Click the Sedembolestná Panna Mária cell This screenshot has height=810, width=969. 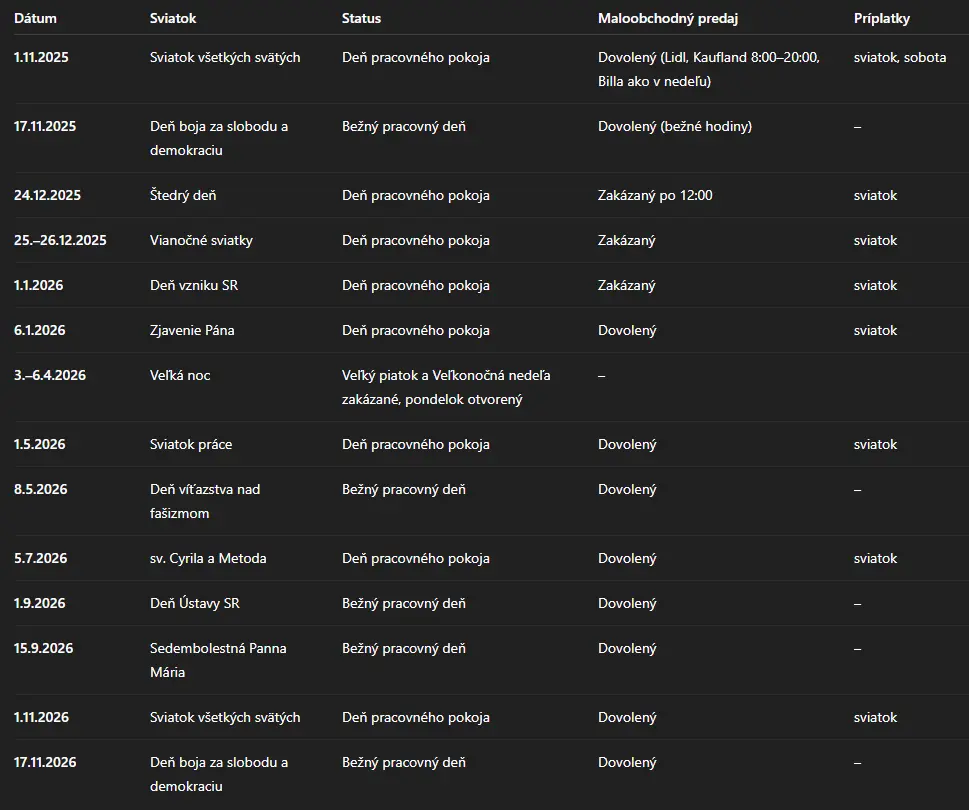coord(218,660)
